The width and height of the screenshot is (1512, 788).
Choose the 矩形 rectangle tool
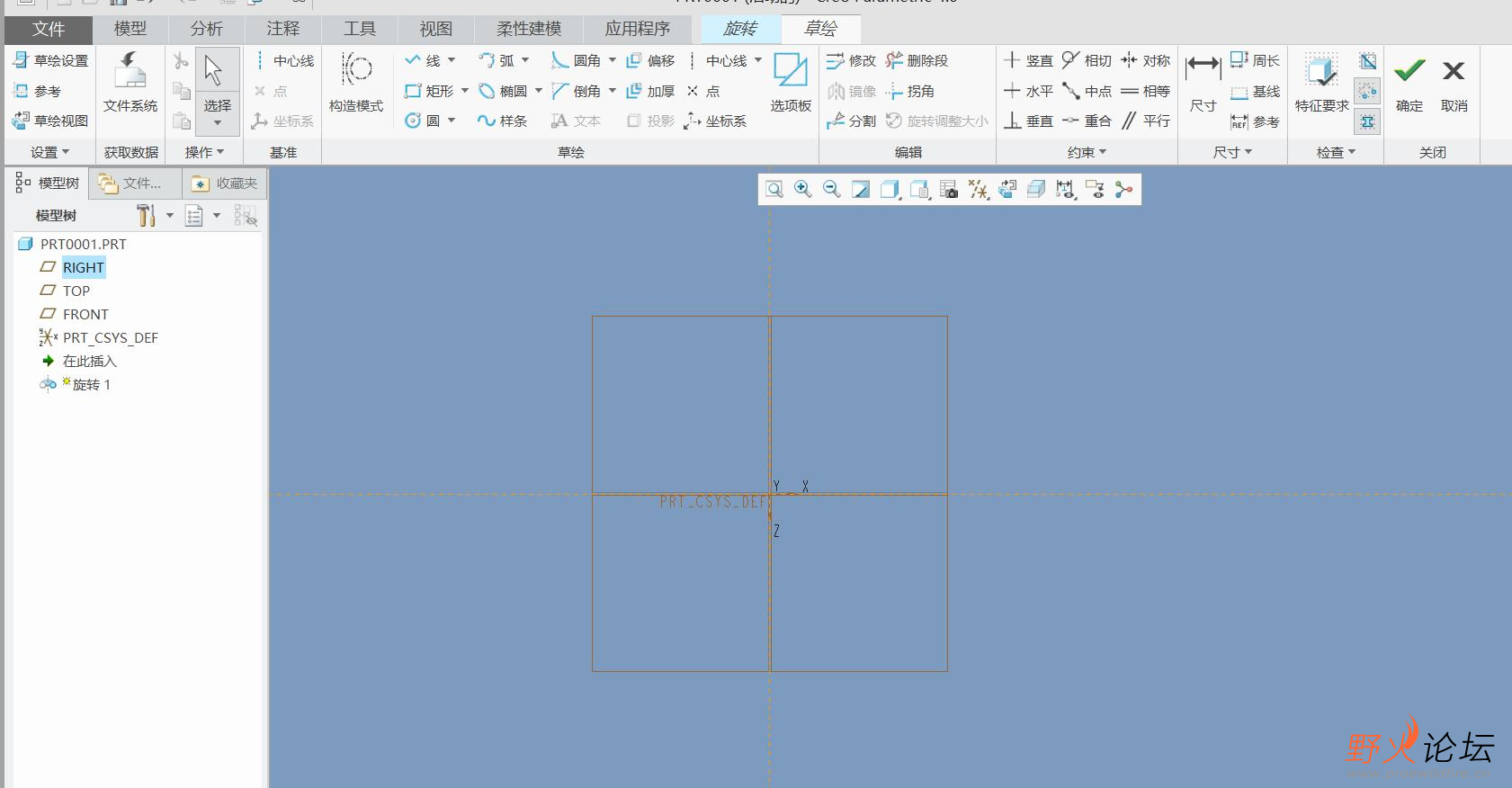(x=429, y=91)
